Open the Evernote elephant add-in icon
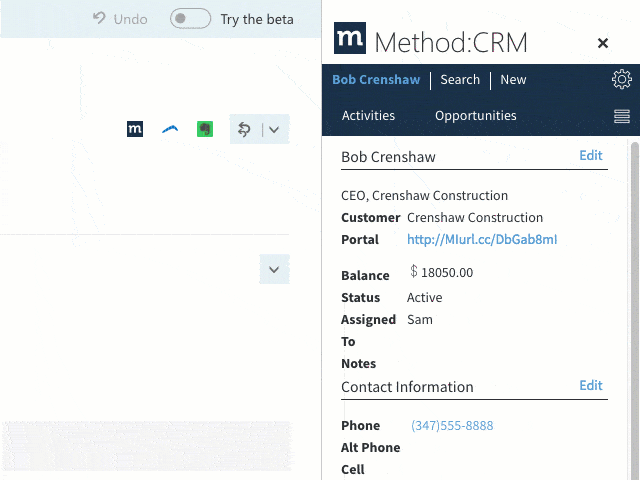 pyautogui.click(x=205, y=129)
